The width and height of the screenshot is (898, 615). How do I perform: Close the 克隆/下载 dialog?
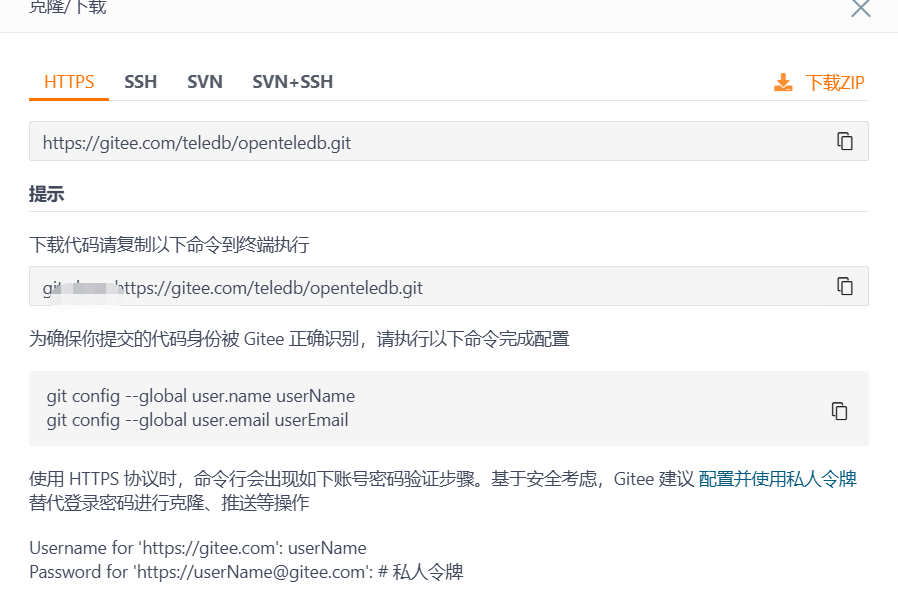coord(860,9)
